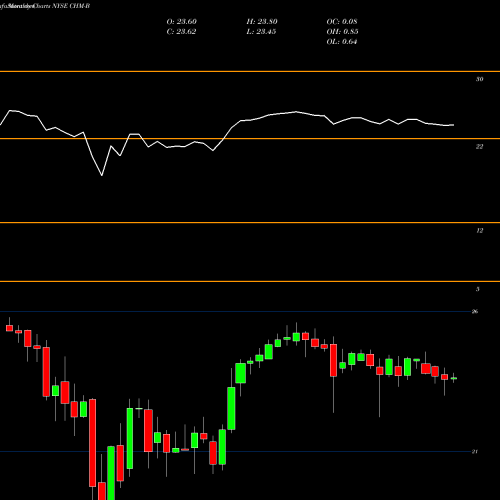This screenshot has height=500, width=500.
Task: Click the indicator axis label 22
Action: pos(479,147)
